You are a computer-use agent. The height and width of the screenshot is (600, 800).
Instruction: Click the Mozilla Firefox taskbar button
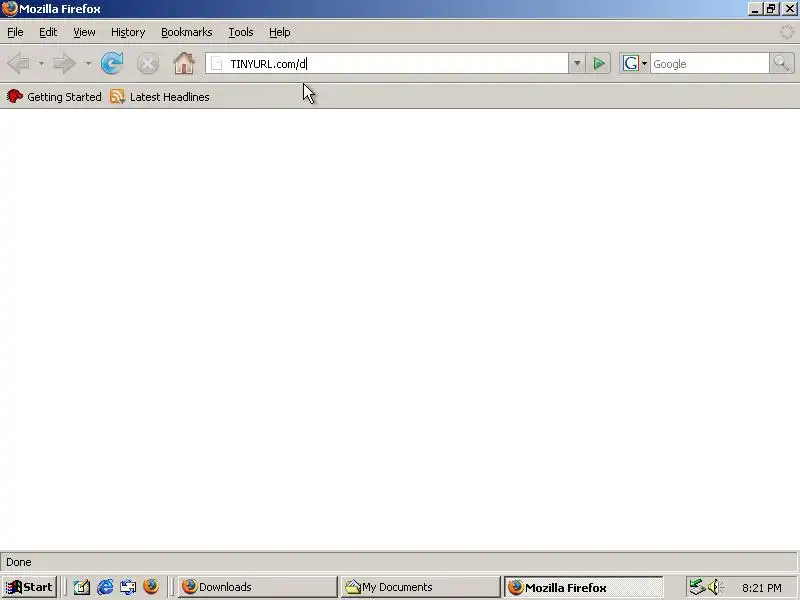(584, 587)
